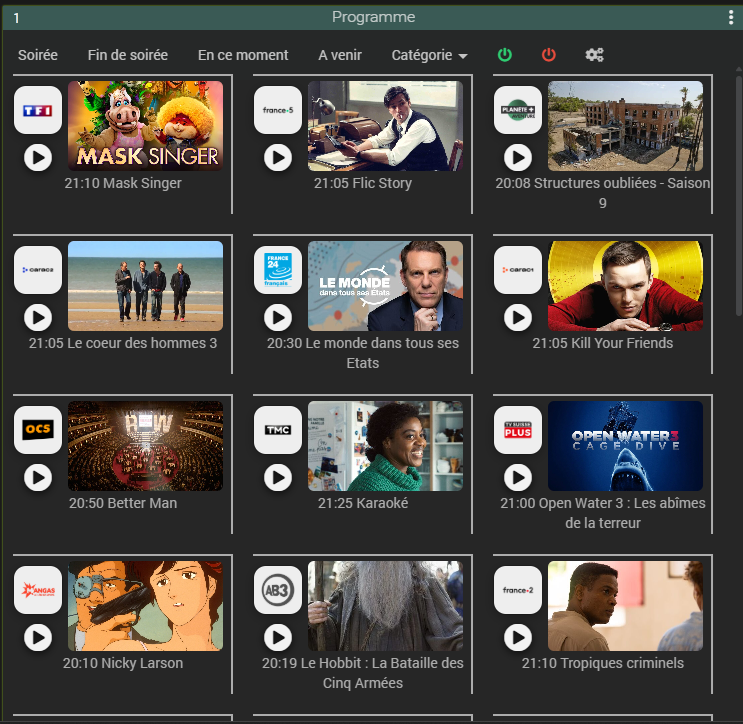Click the "21:10 Mask Singer" title
Viewport: 743px width, 724px height.
pos(123,183)
